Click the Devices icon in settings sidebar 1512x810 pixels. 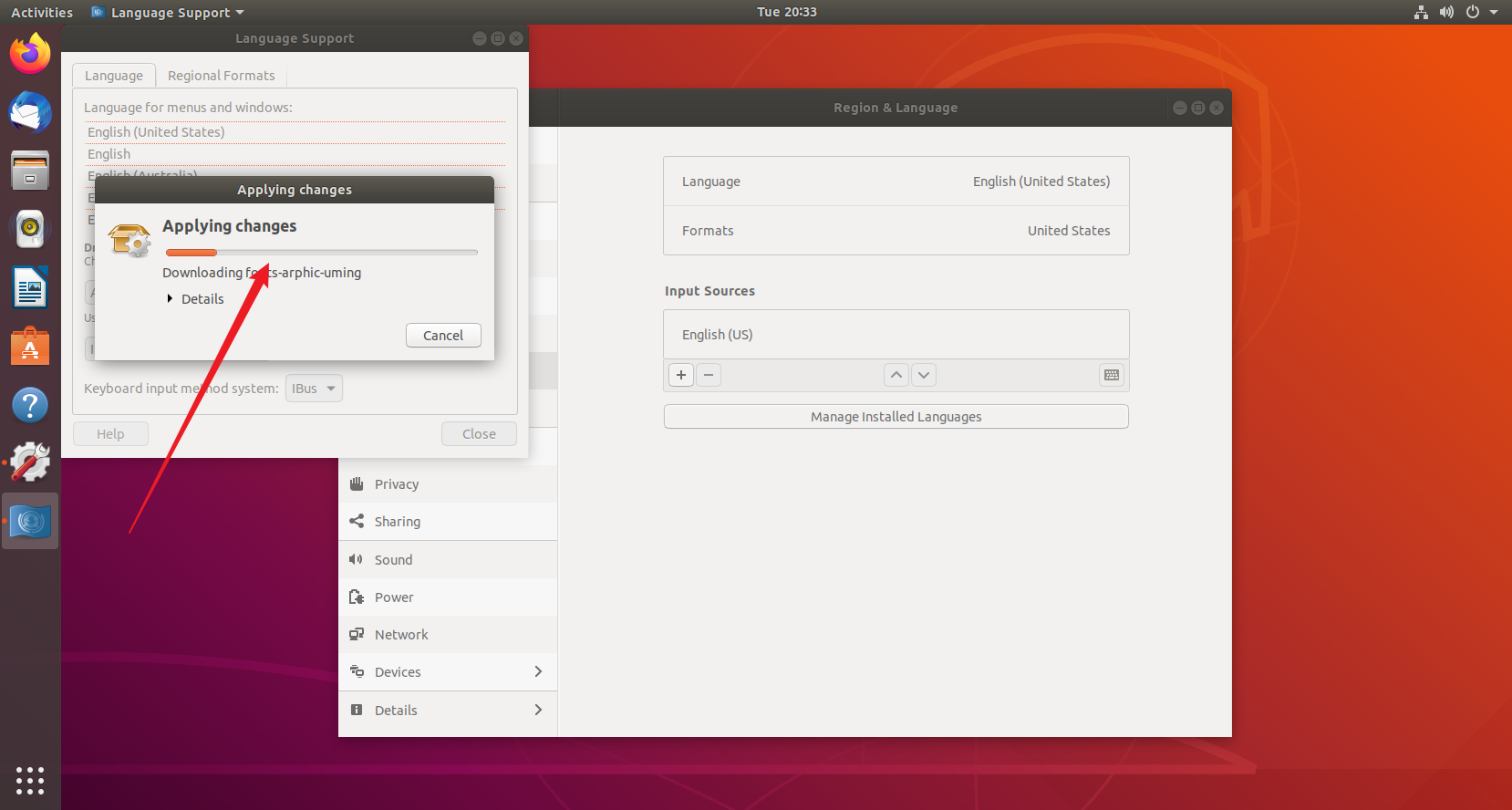357,671
